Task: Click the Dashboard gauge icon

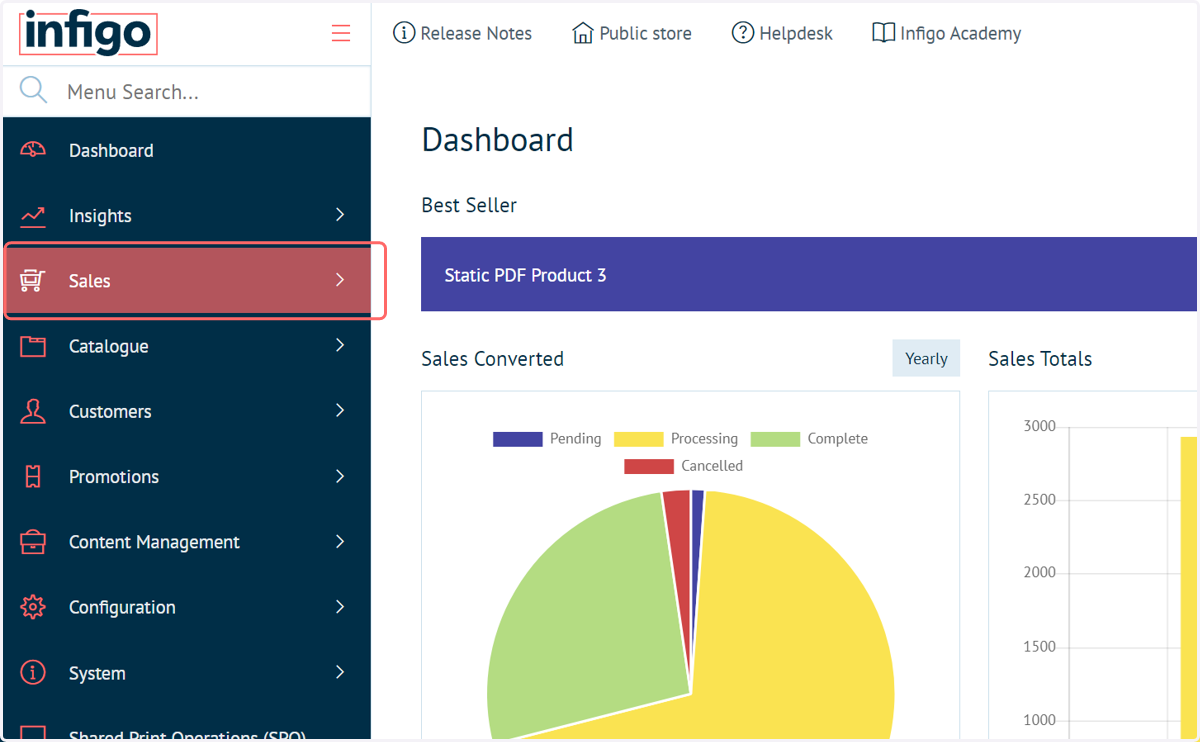Action: click(x=33, y=150)
